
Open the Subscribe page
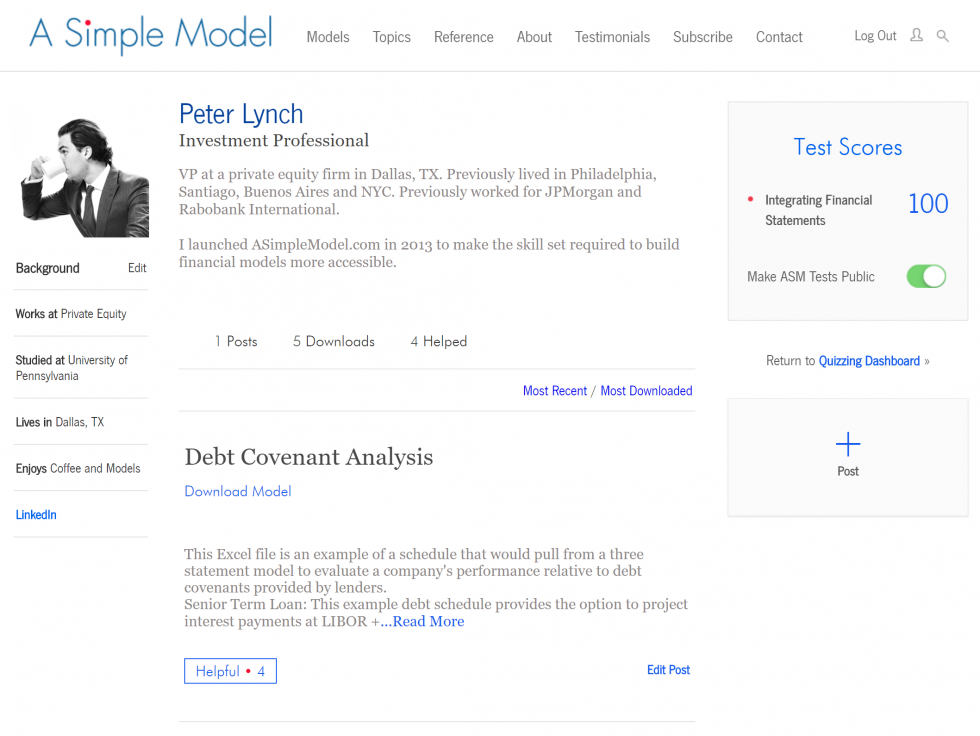tap(702, 37)
